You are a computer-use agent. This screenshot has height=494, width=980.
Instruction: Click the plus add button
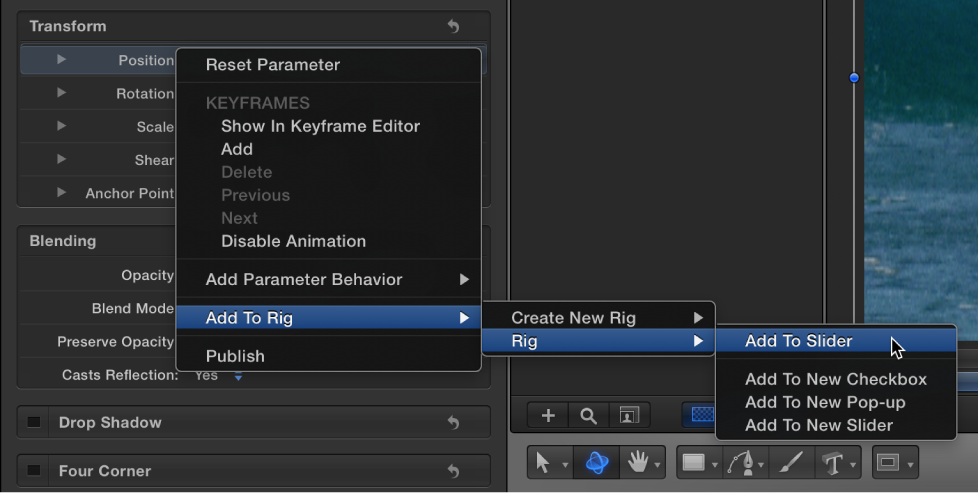click(548, 415)
